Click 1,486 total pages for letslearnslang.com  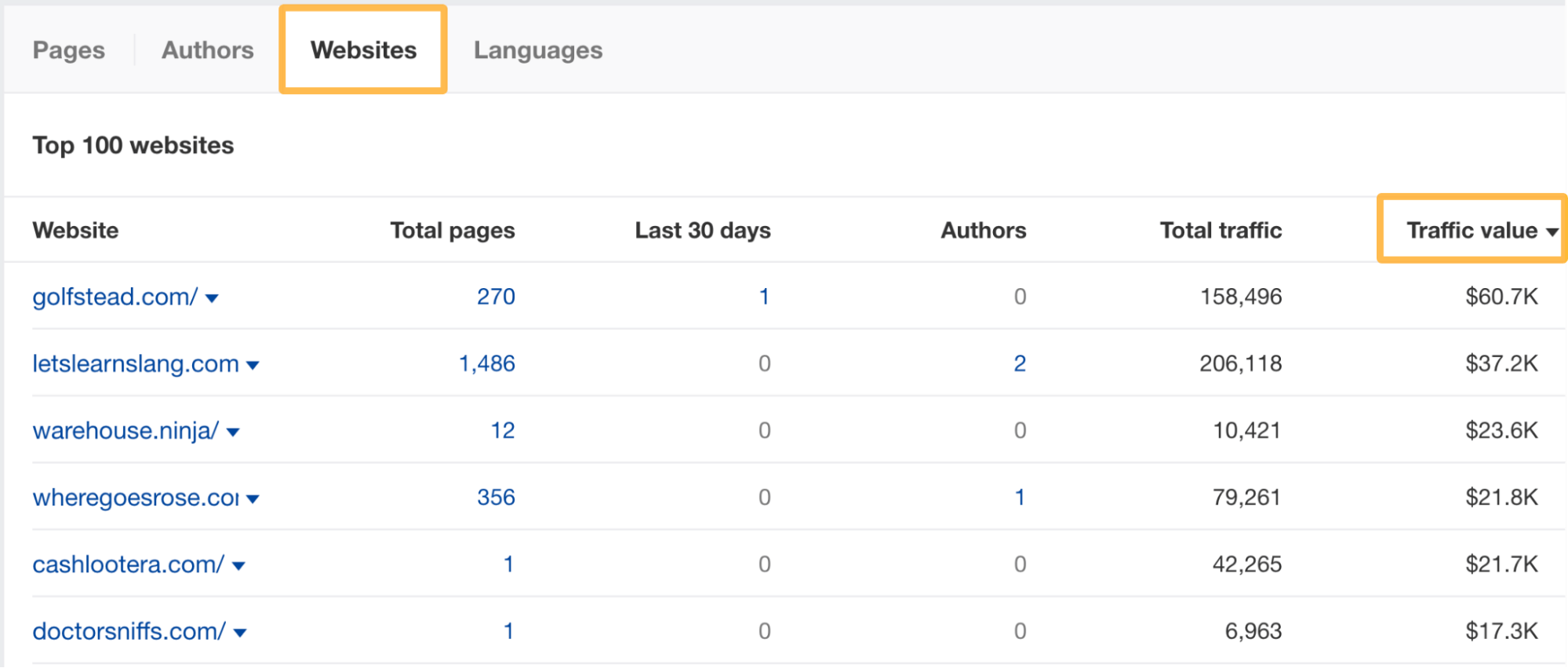486,363
